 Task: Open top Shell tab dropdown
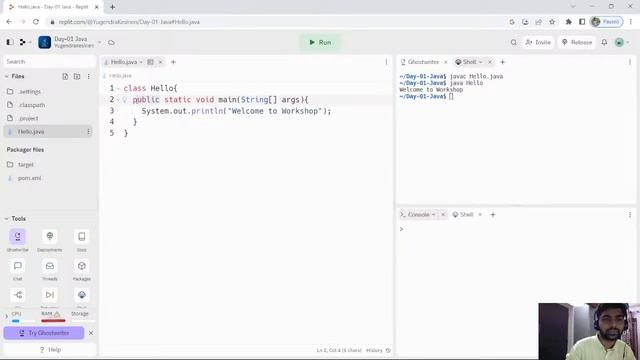(x=481, y=62)
